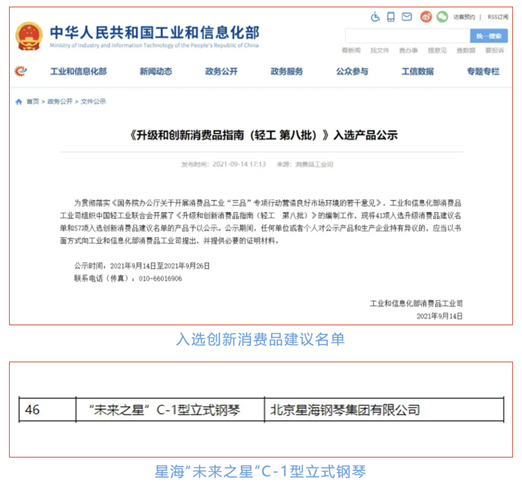Open the red Weibo icon
This screenshot has width=522, height=486.
426,17
